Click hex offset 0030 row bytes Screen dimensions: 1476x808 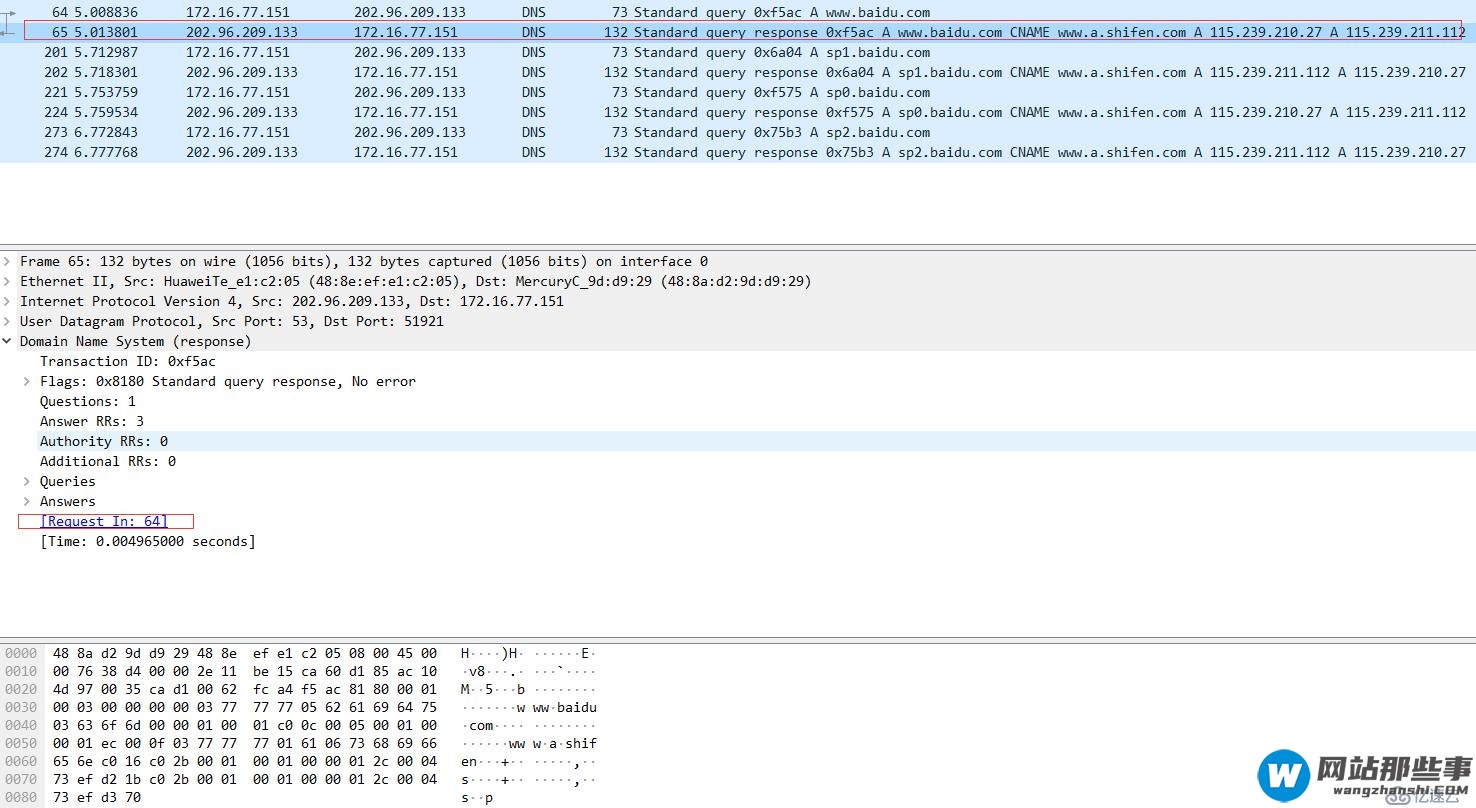coord(245,707)
